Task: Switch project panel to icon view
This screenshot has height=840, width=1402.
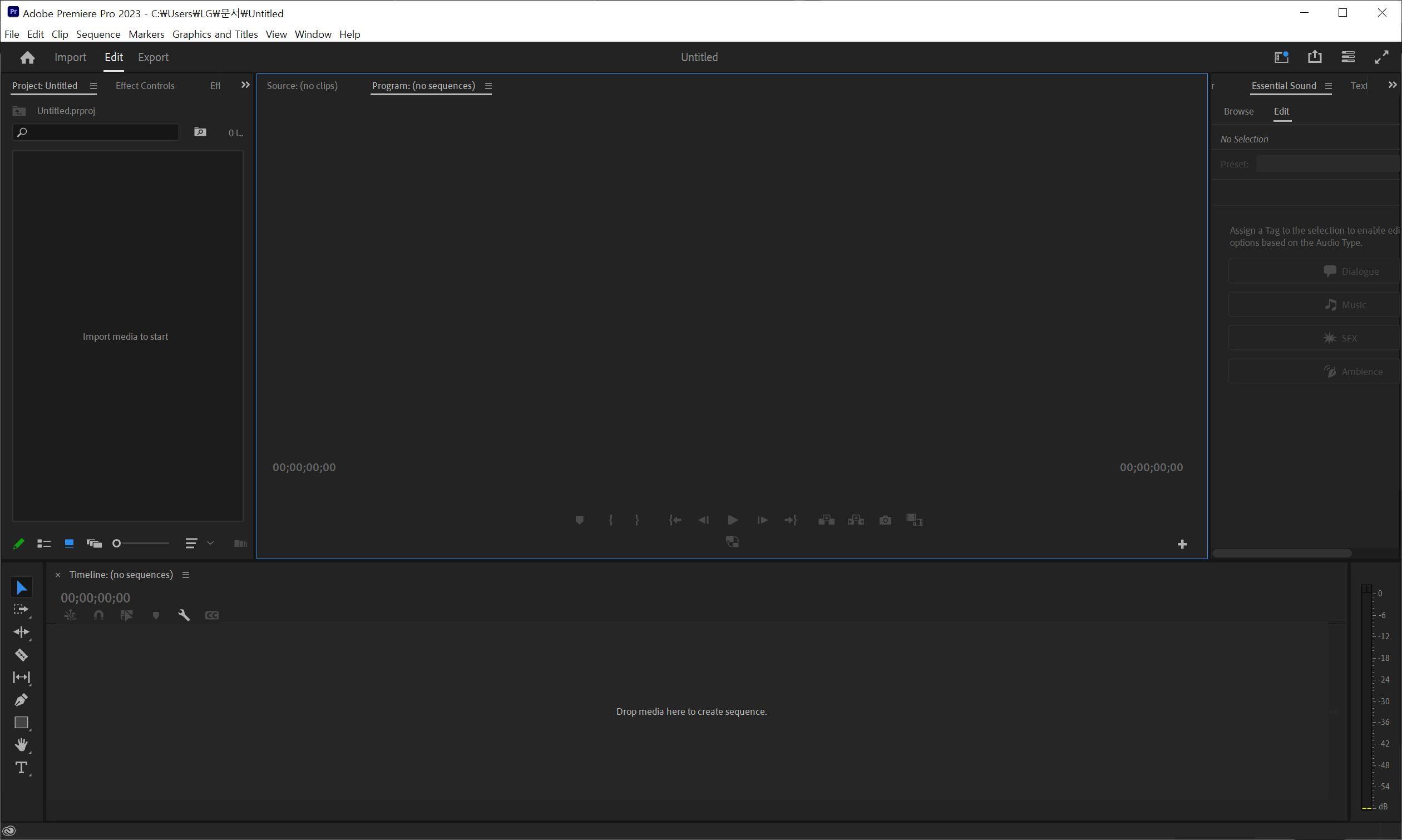Action: (x=69, y=543)
